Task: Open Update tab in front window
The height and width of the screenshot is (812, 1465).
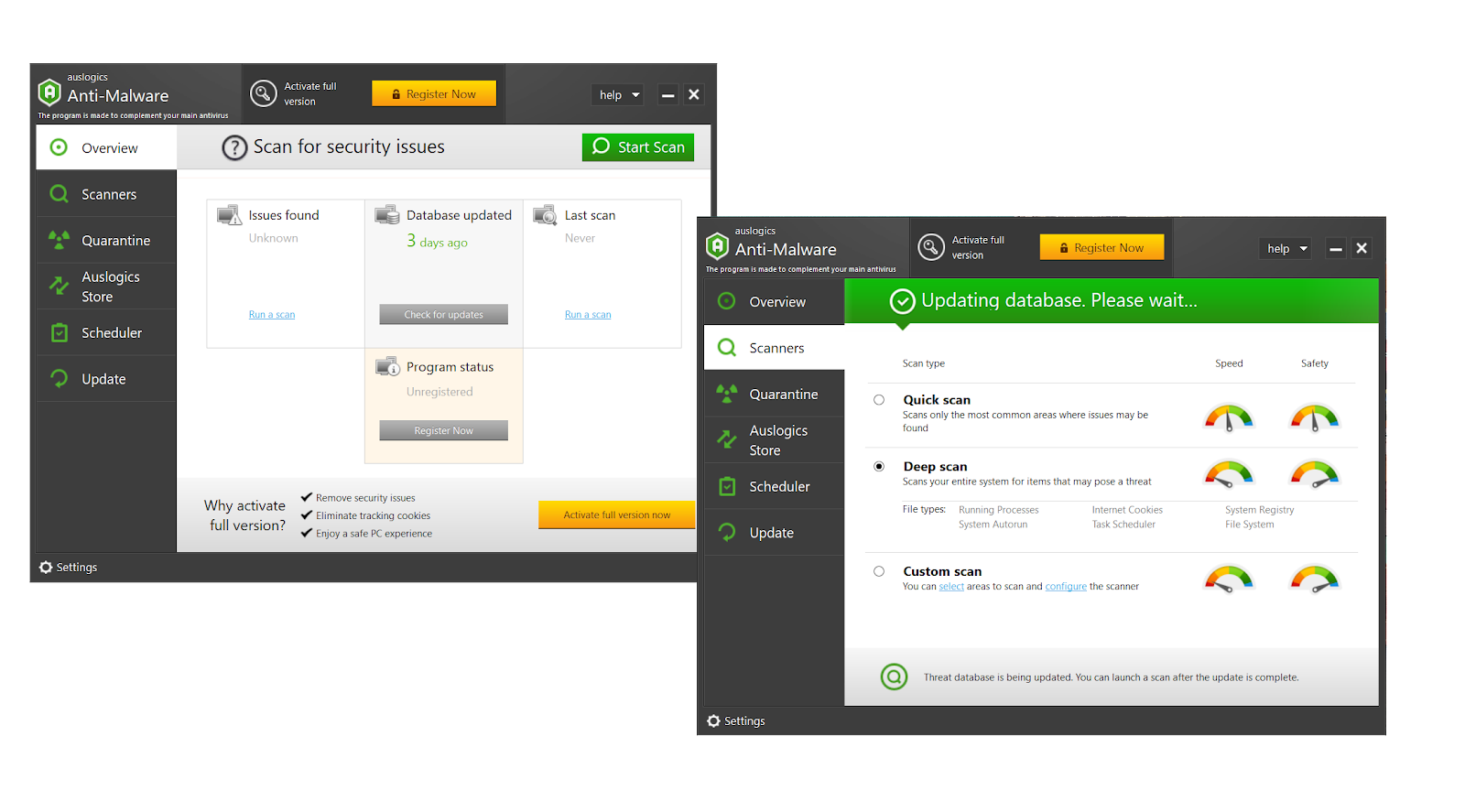Action: click(775, 532)
